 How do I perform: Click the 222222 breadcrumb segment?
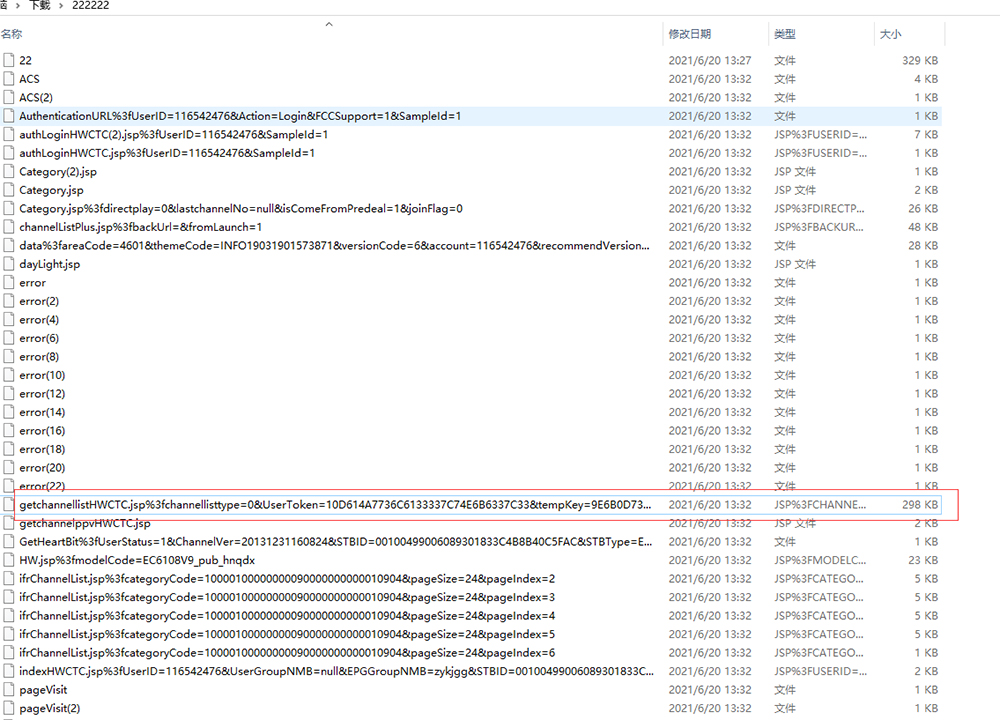click(91, 6)
